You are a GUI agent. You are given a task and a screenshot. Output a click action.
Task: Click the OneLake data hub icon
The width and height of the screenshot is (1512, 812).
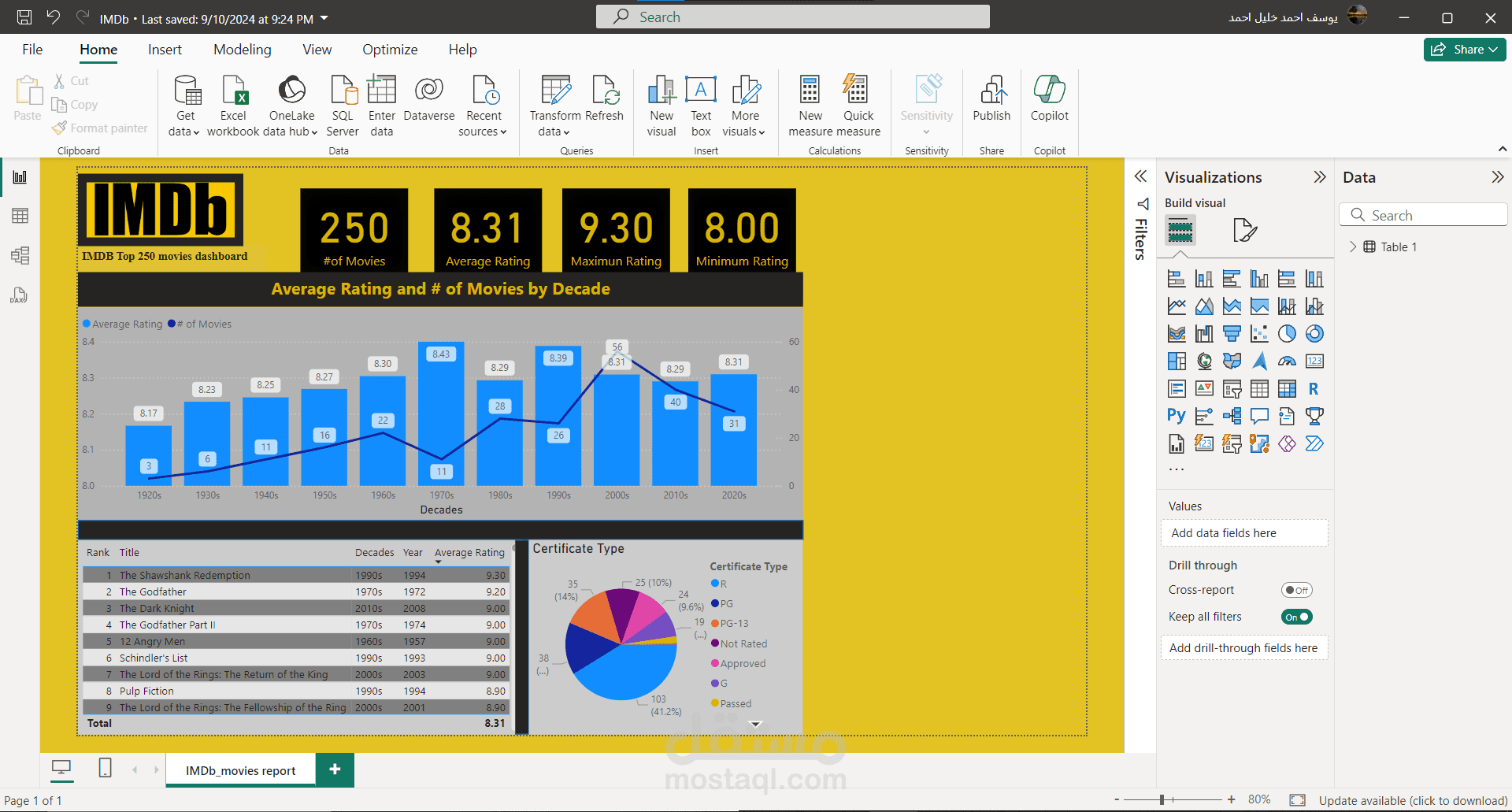click(x=292, y=91)
